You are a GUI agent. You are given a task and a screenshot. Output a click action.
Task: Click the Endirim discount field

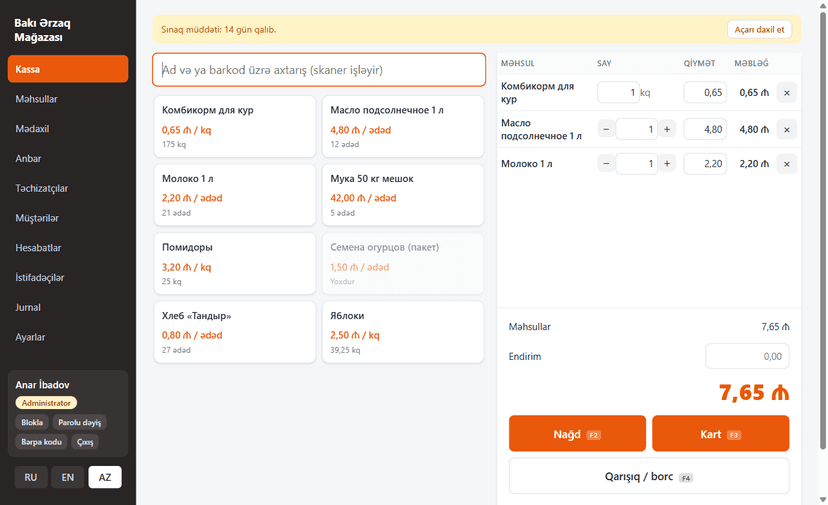[x=747, y=356]
